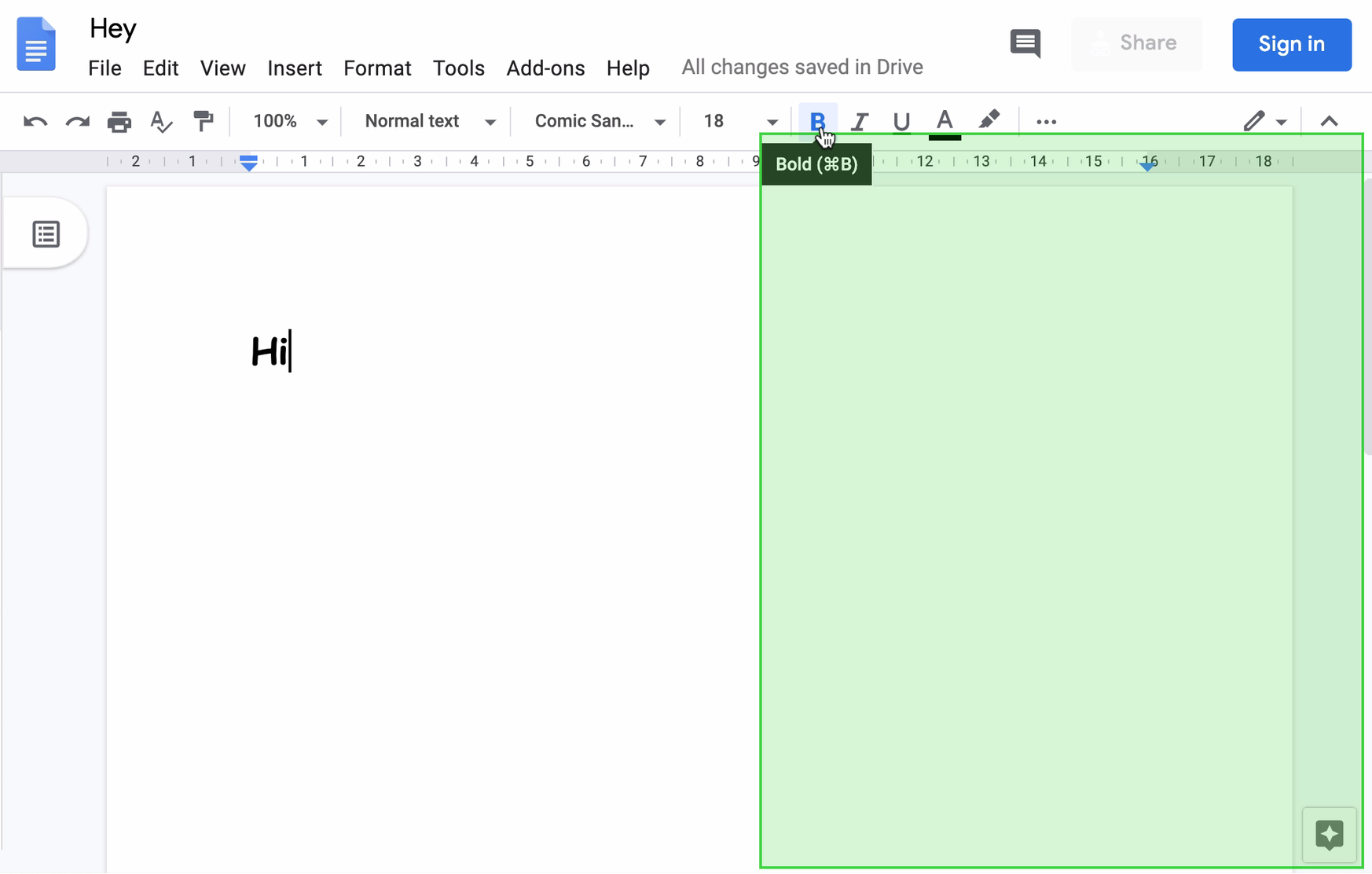This screenshot has height=874, width=1372.
Task: Click the Docs home document icon
Action: point(36,44)
